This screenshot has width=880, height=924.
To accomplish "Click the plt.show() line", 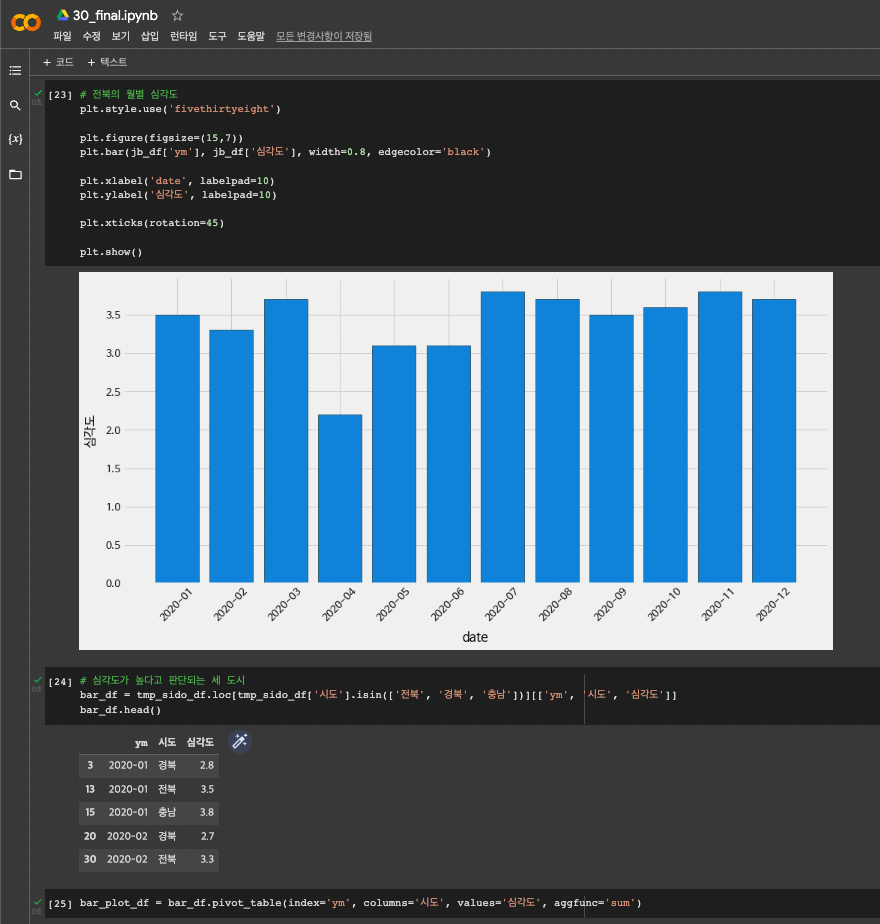I will (x=111, y=252).
